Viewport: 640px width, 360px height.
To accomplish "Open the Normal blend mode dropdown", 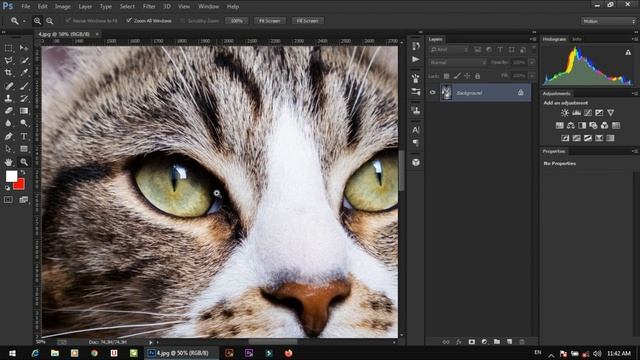I will (458, 62).
